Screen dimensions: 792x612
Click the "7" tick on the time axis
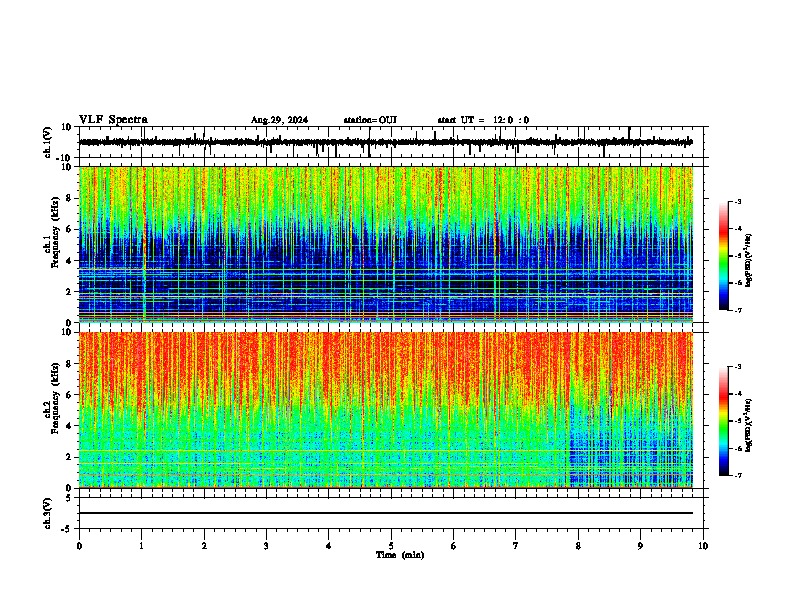tap(516, 546)
